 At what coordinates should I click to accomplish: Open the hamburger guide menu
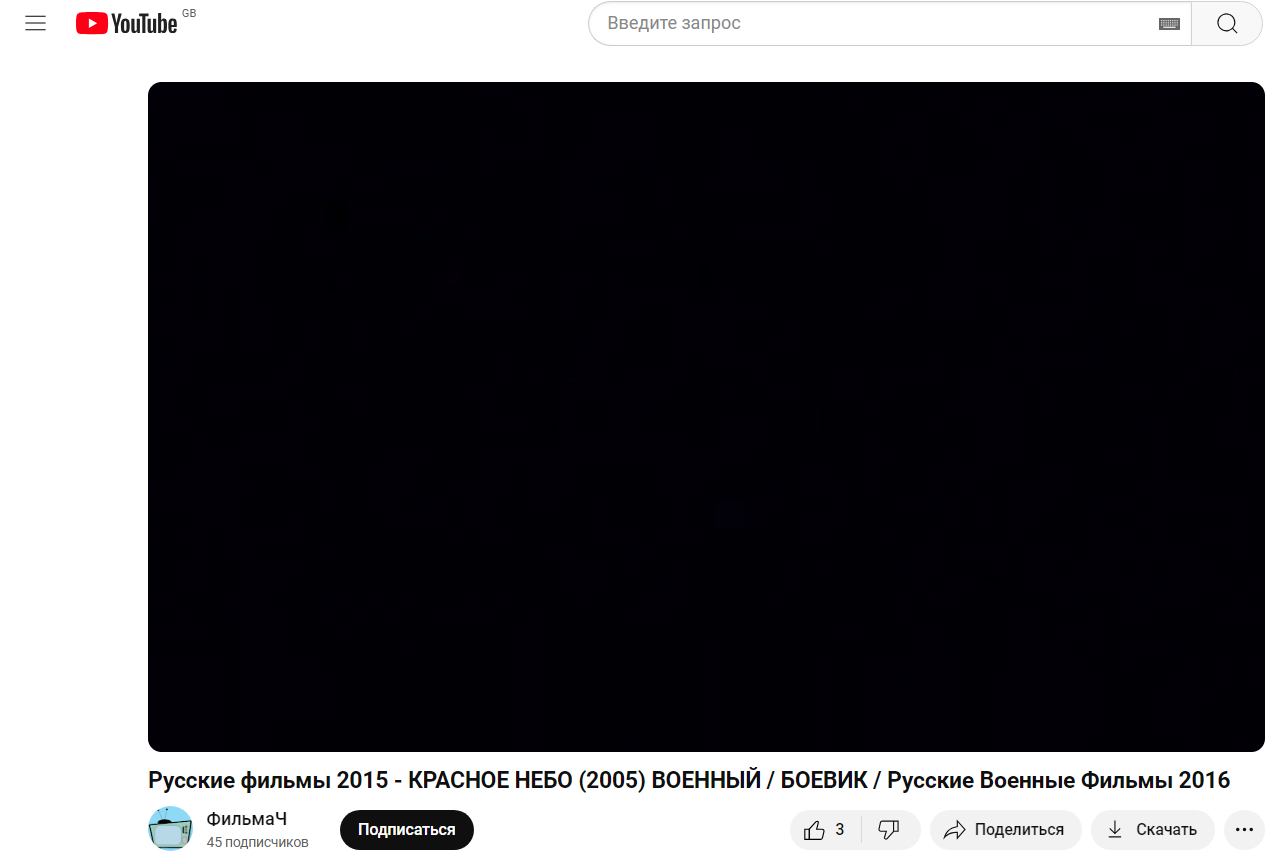click(x=36, y=23)
